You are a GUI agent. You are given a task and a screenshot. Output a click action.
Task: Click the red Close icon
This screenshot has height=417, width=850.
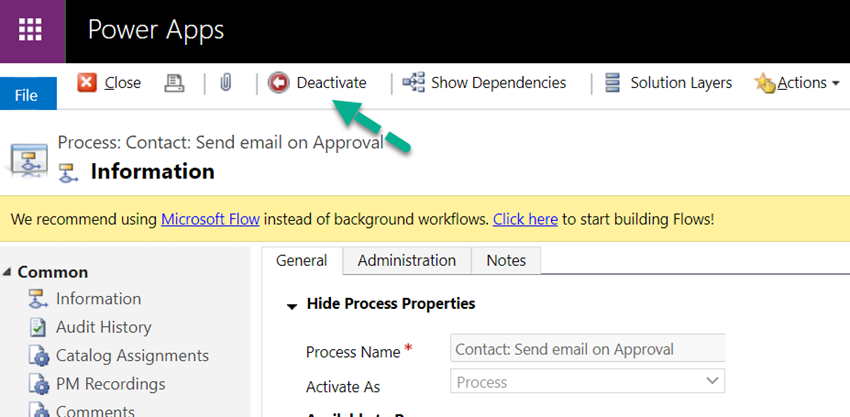point(87,83)
